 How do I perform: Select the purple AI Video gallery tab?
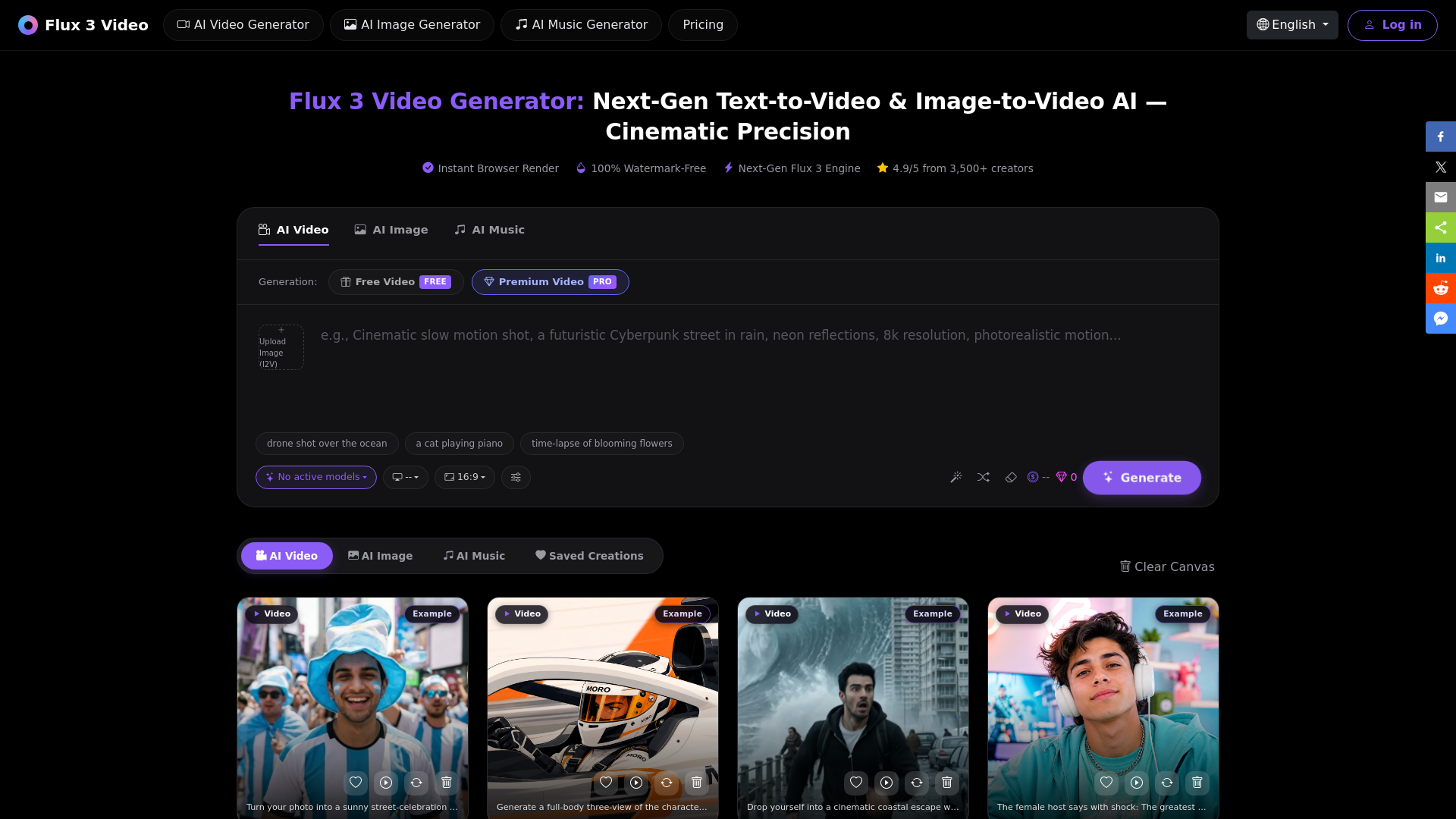pos(287,556)
